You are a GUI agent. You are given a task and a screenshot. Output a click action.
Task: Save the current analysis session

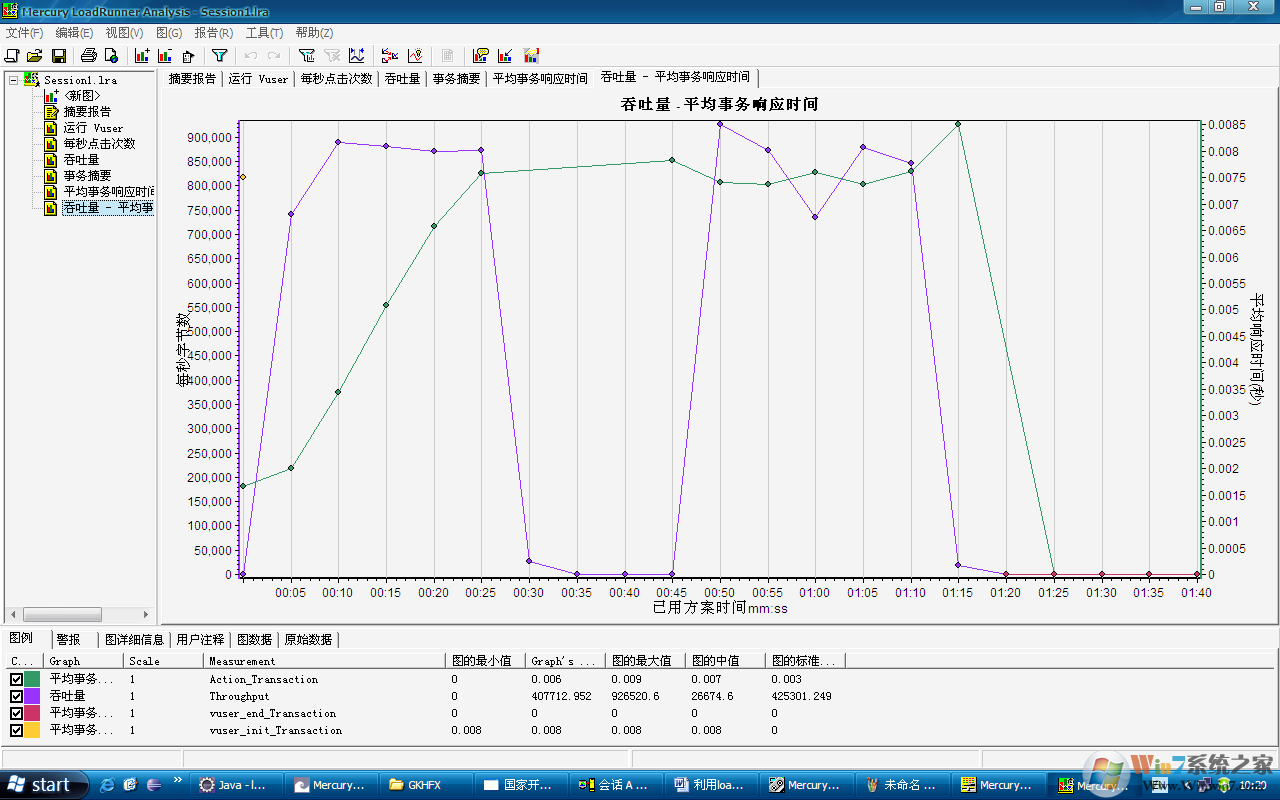(59, 56)
